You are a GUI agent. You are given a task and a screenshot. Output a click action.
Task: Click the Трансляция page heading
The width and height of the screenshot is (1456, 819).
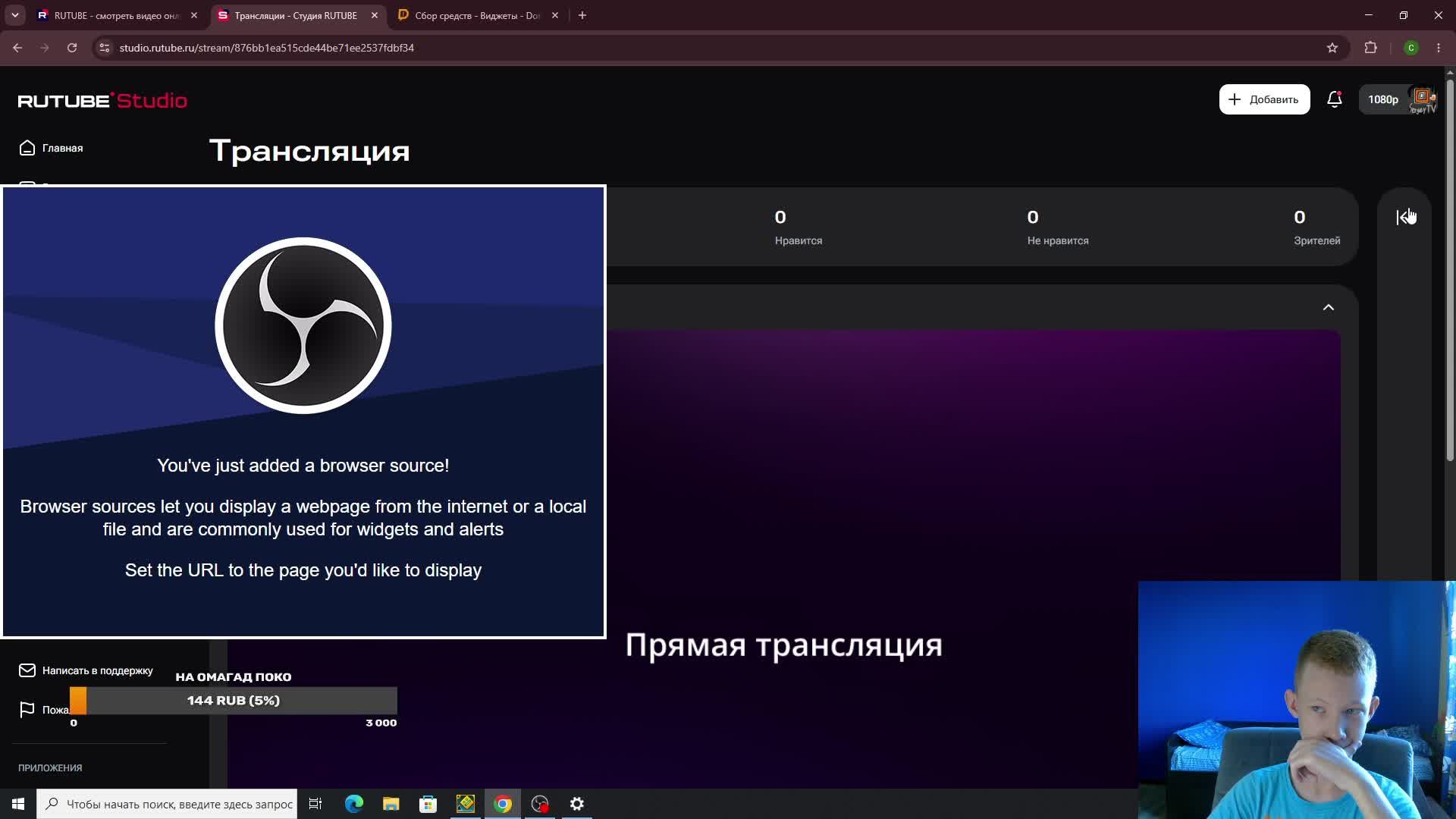[309, 151]
